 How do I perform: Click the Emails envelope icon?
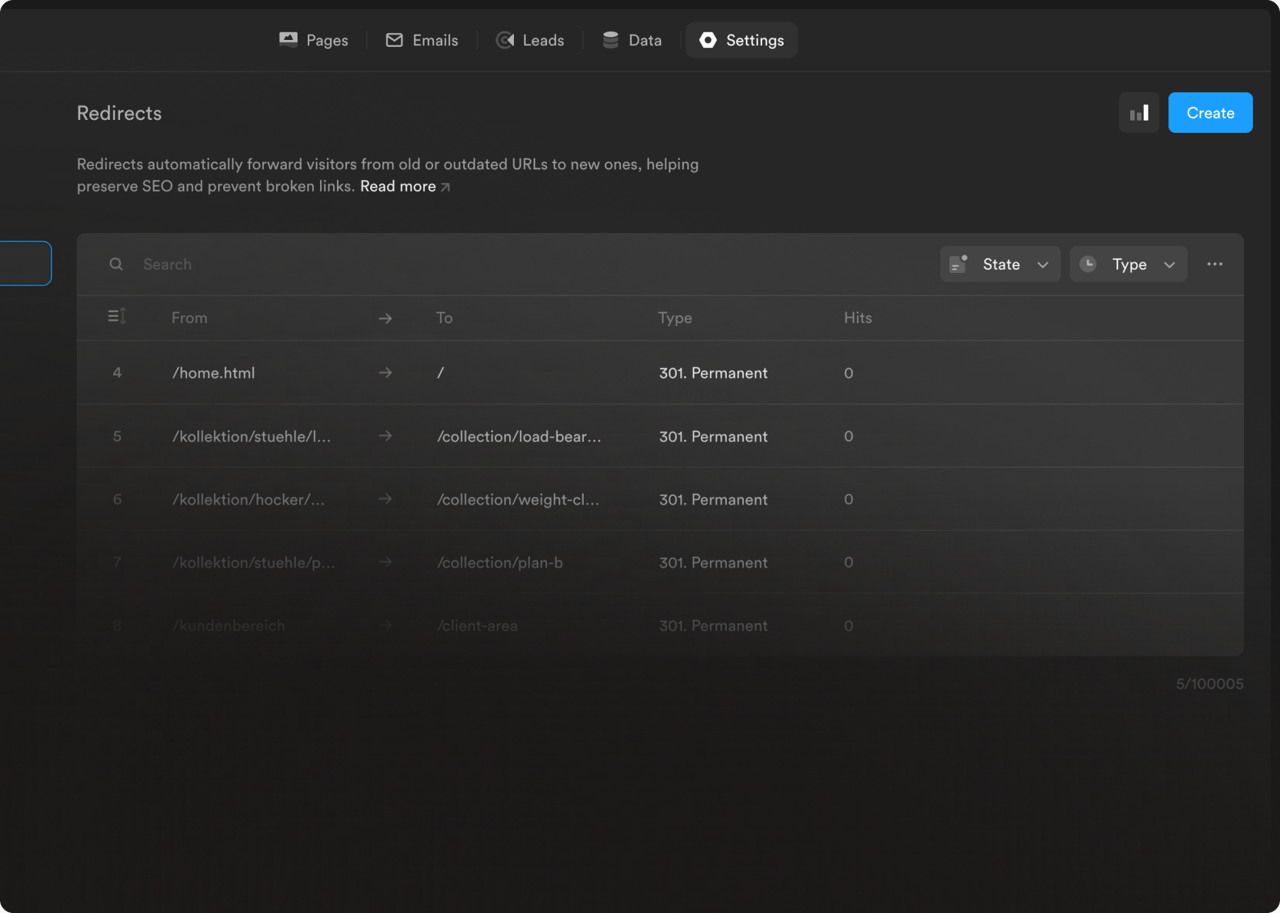tap(394, 40)
